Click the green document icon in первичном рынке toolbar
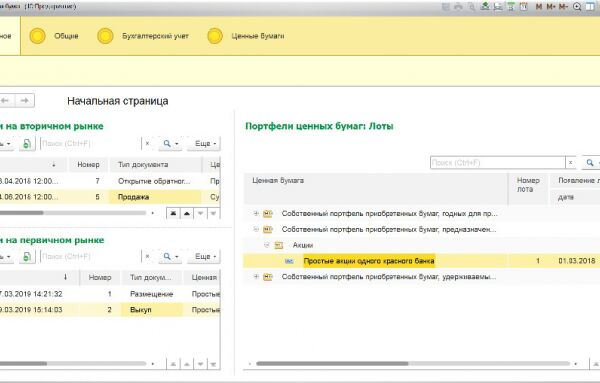 pos(27,256)
